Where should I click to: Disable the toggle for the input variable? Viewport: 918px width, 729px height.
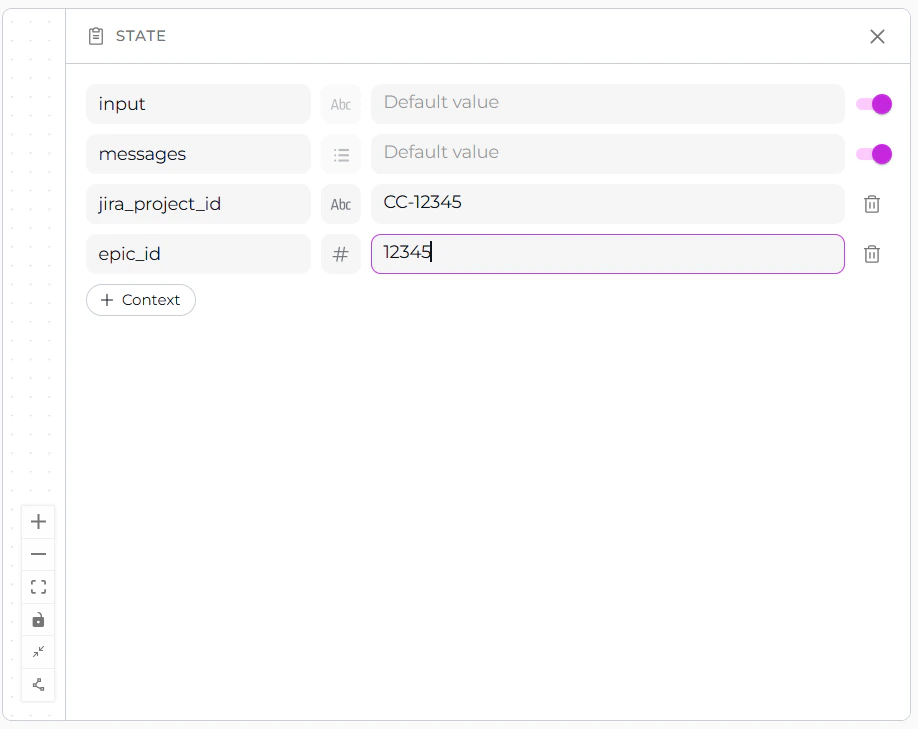click(x=873, y=104)
